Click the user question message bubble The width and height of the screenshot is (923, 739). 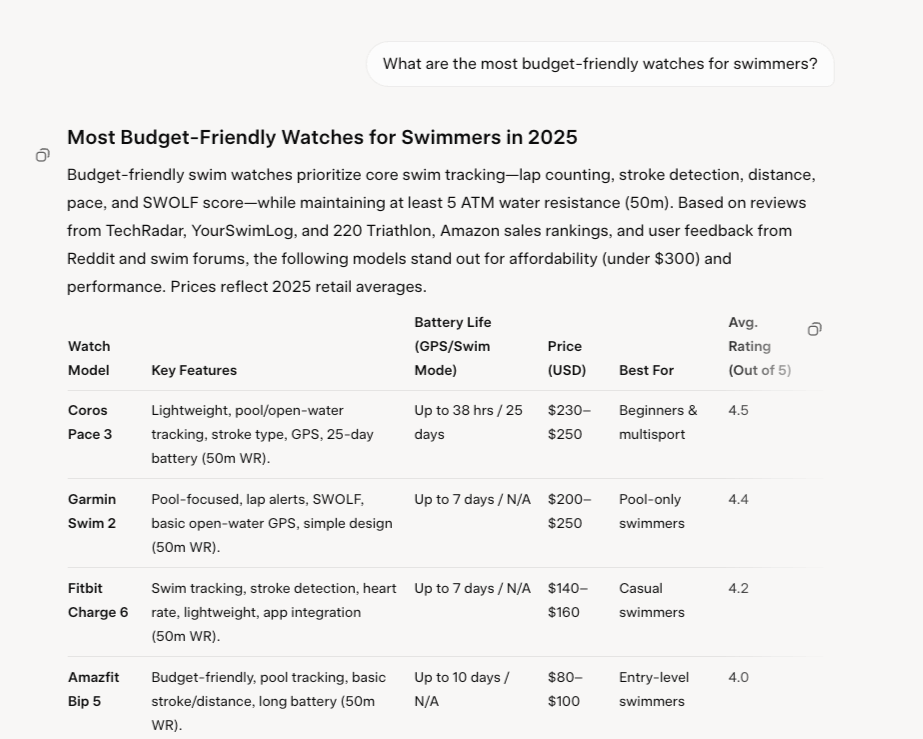click(x=600, y=64)
